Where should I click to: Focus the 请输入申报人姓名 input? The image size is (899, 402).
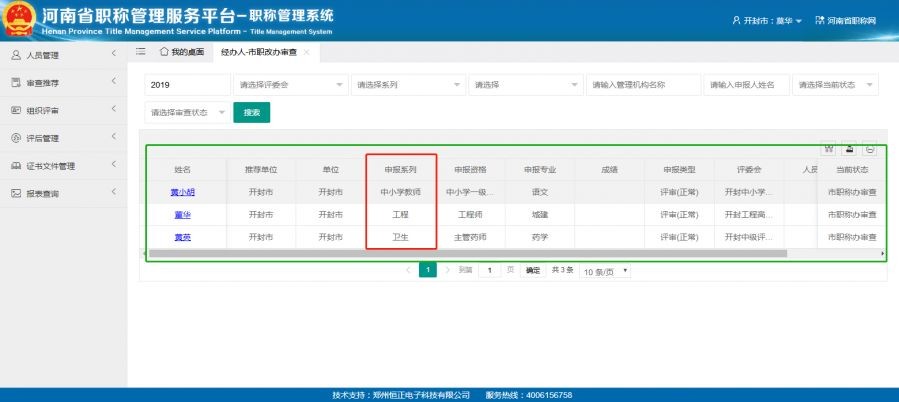pyautogui.click(x=746, y=85)
